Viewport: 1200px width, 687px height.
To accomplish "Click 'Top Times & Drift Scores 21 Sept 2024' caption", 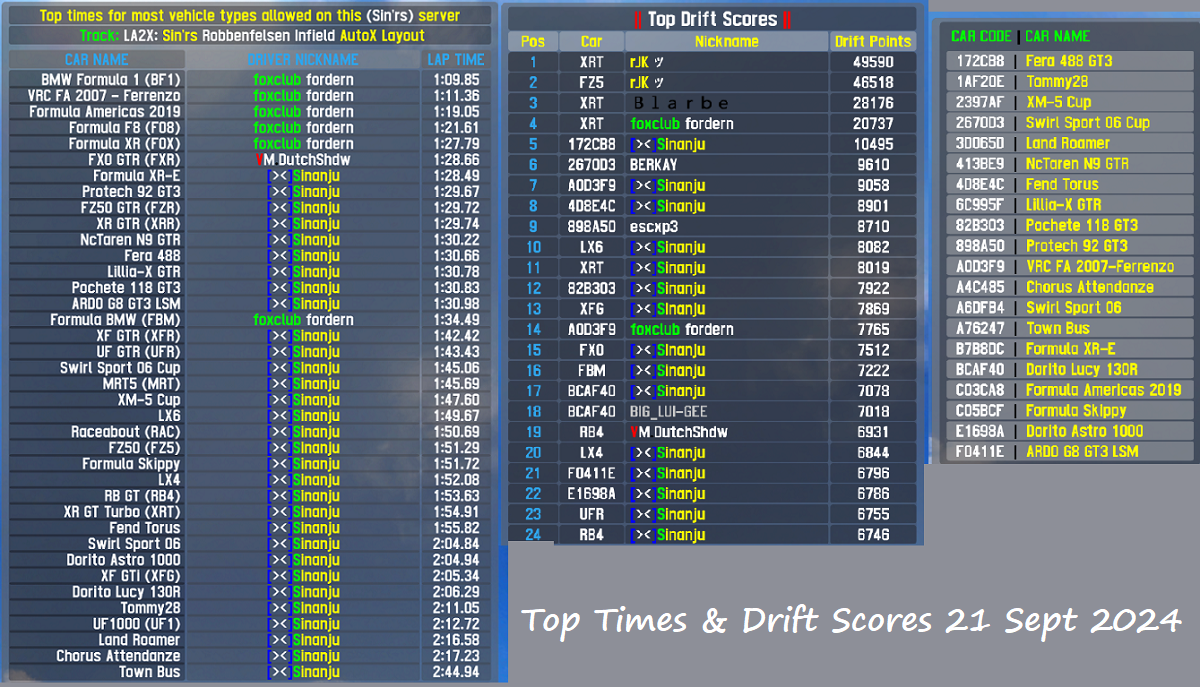I will (852, 620).
